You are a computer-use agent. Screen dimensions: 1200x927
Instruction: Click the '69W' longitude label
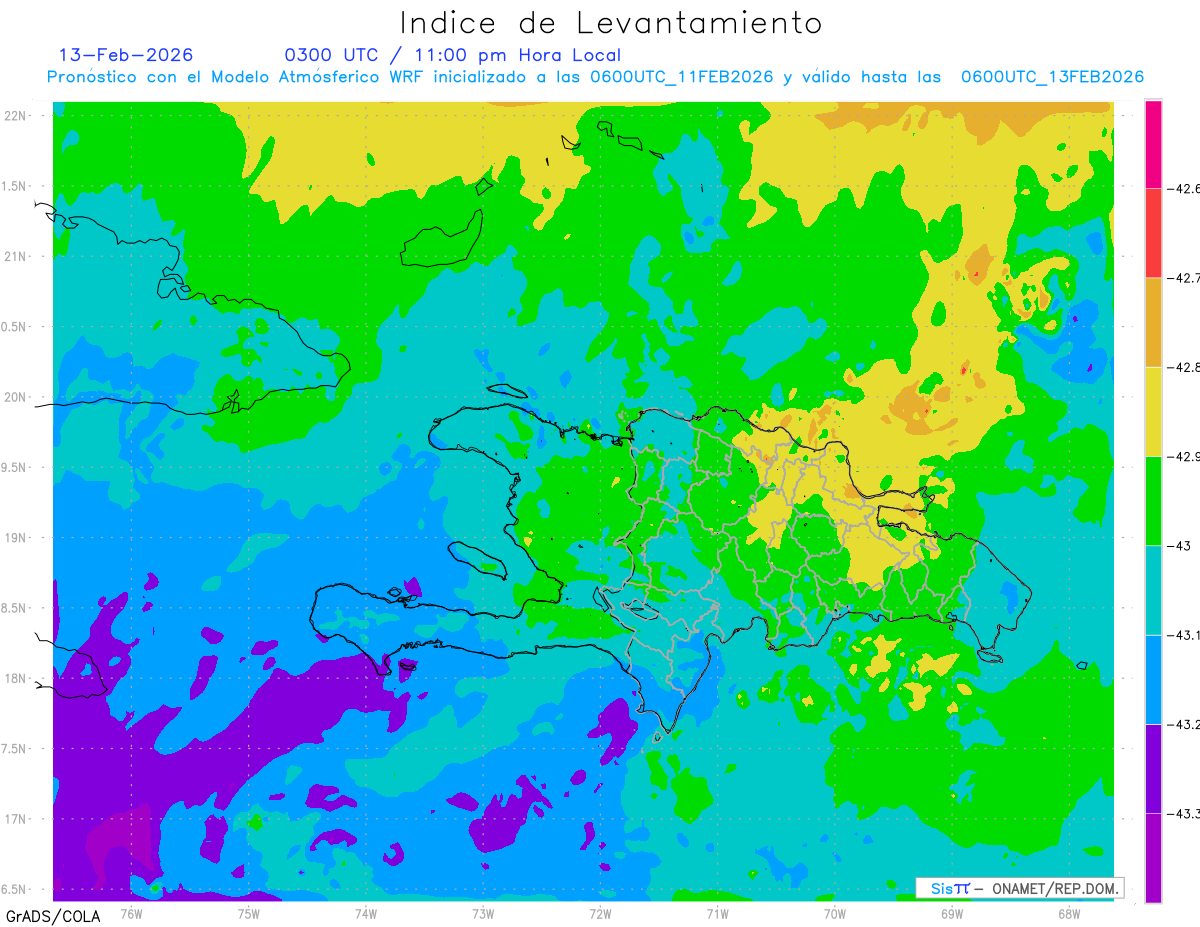[951, 912]
